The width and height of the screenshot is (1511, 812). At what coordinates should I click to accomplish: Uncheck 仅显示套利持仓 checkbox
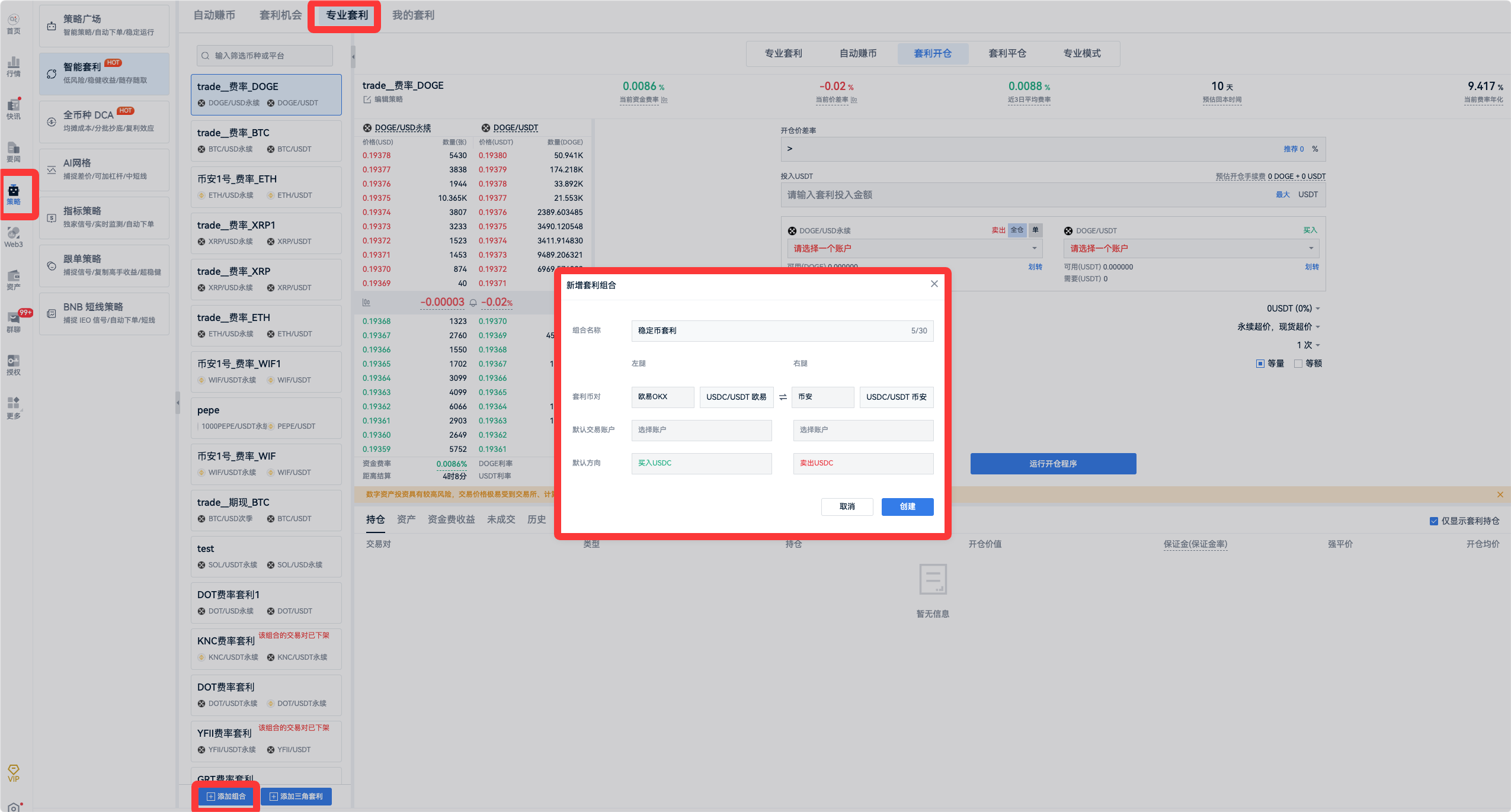1434,521
